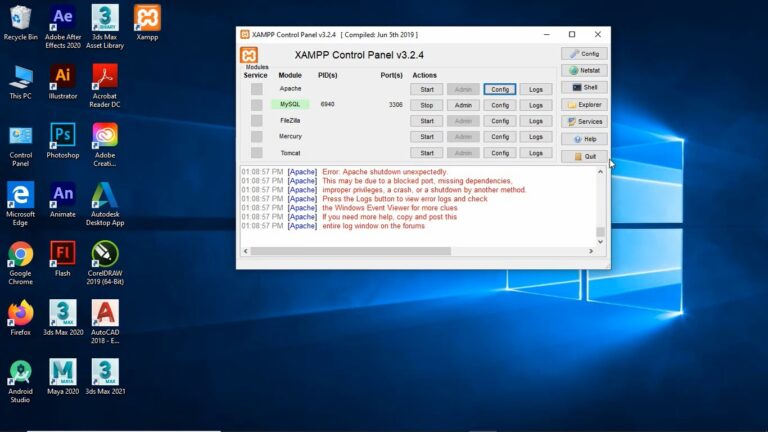Viewport: 768px width, 432px height.
Task: Click the Quit button
Action: (x=584, y=156)
